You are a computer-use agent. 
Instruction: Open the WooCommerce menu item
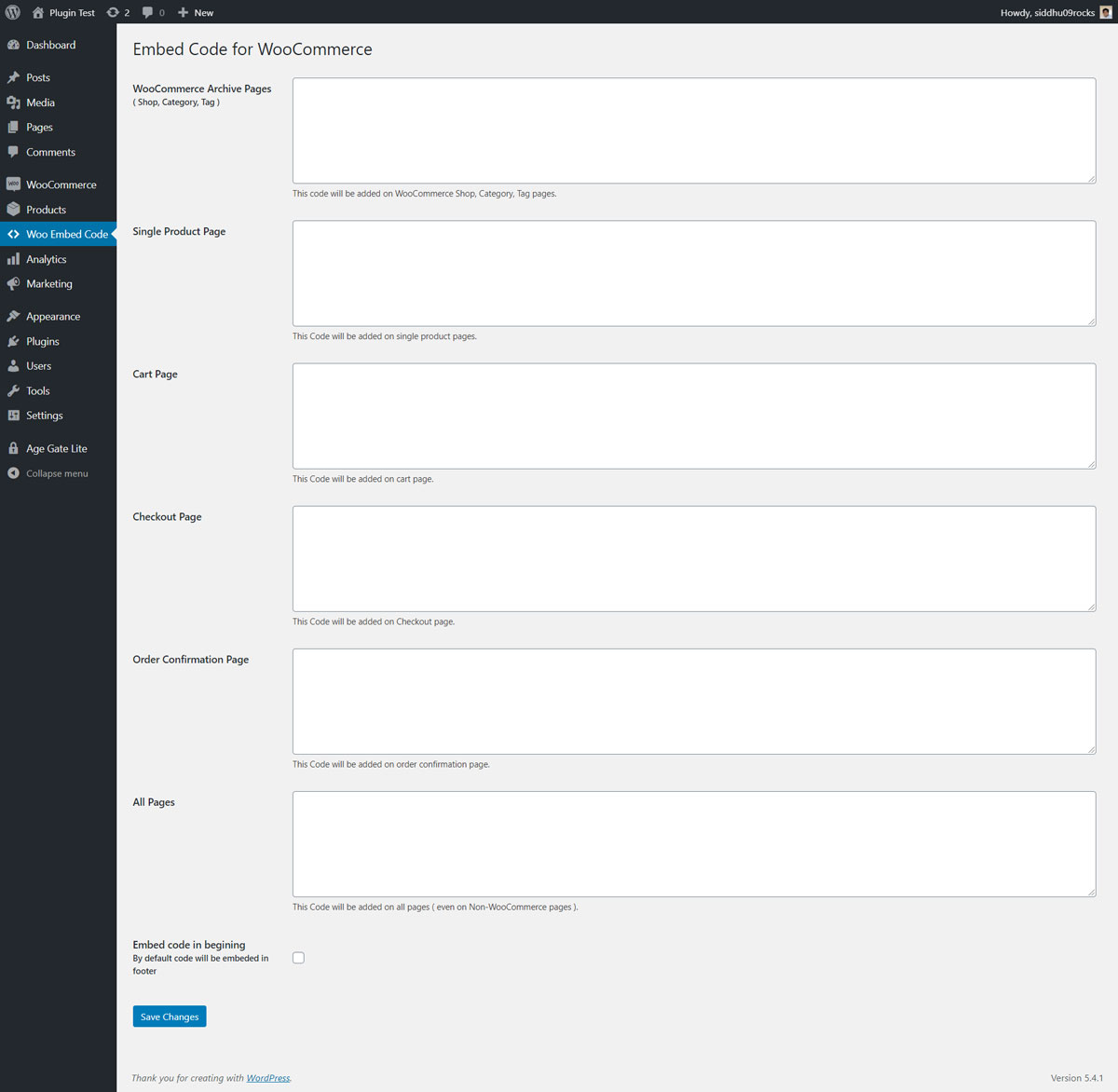pos(58,184)
